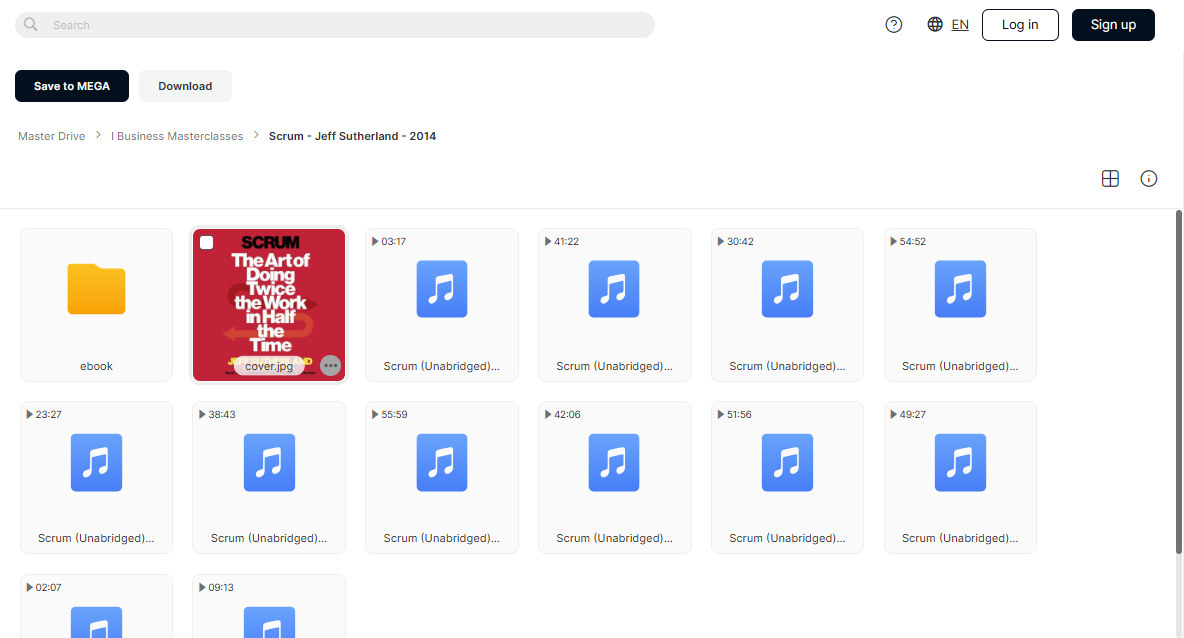
Task: Open the EN language selector
Action: coord(960,25)
